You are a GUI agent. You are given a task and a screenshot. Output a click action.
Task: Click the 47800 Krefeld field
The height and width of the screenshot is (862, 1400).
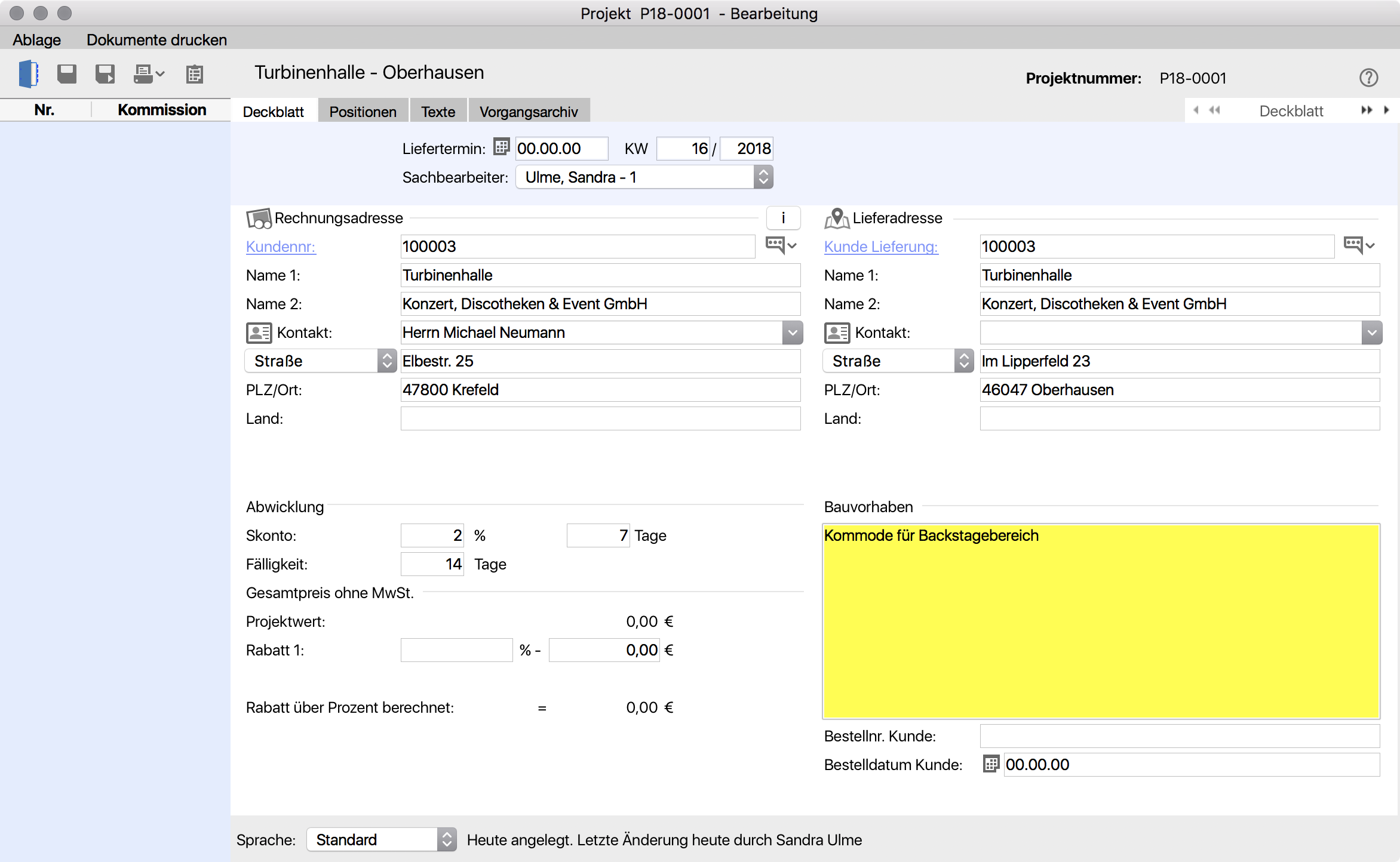pos(600,390)
